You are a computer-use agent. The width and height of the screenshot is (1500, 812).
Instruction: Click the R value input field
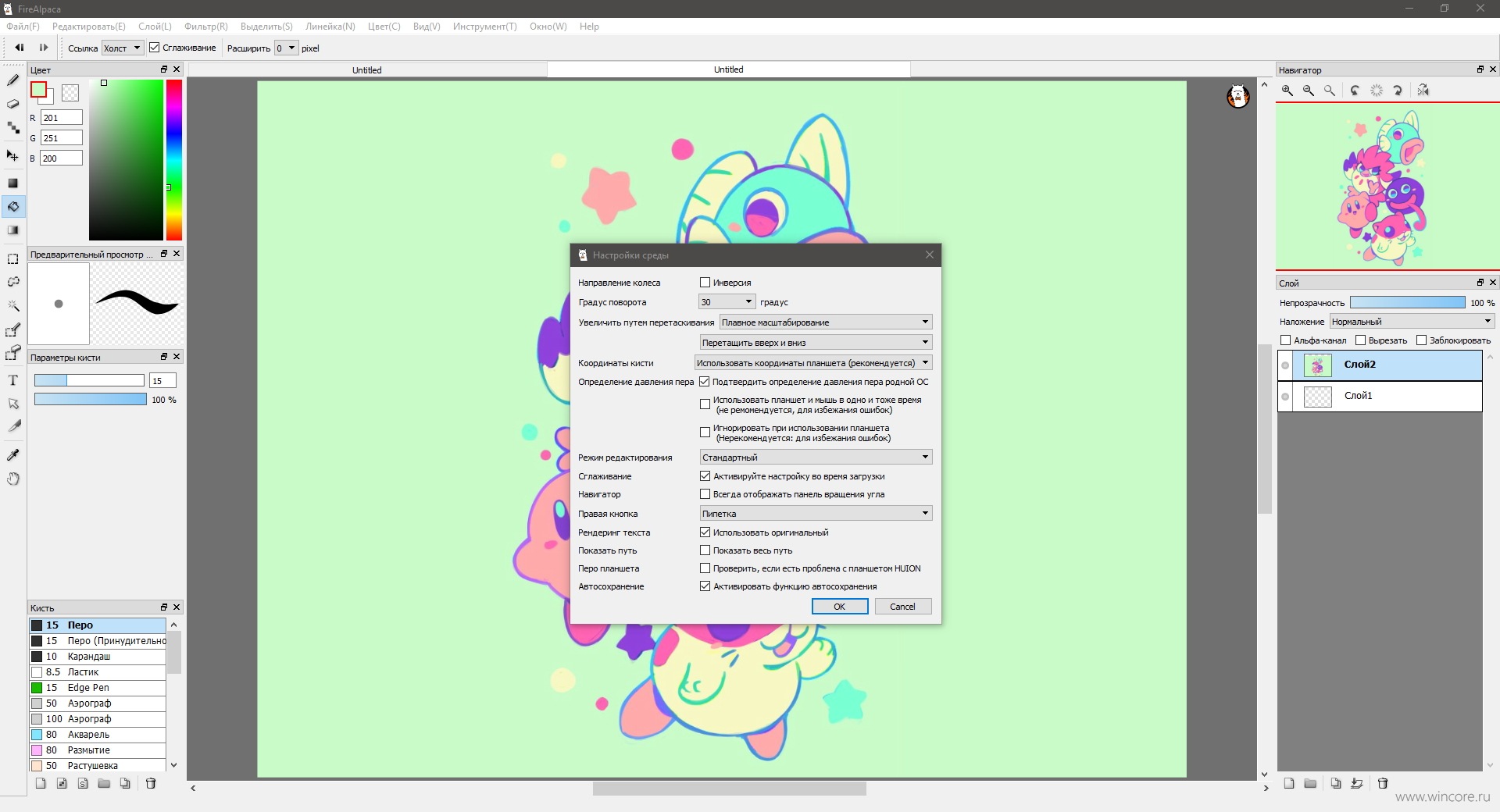pyautogui.click(x=62, y=118)
